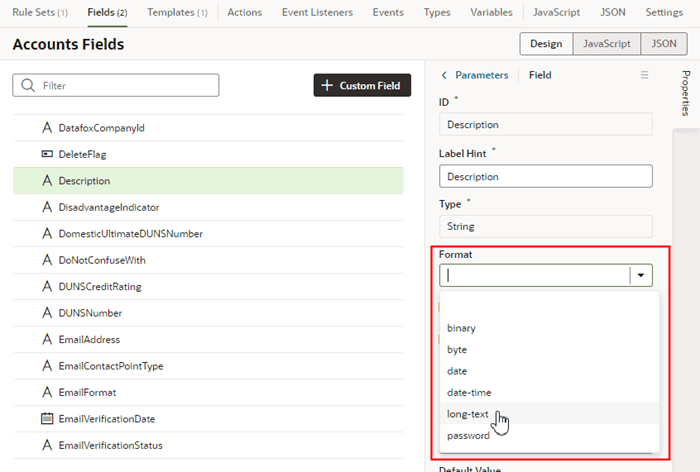Select the DoNotConfuseWith field
Screen dimensions: 700x472
[x=208, y=260]
